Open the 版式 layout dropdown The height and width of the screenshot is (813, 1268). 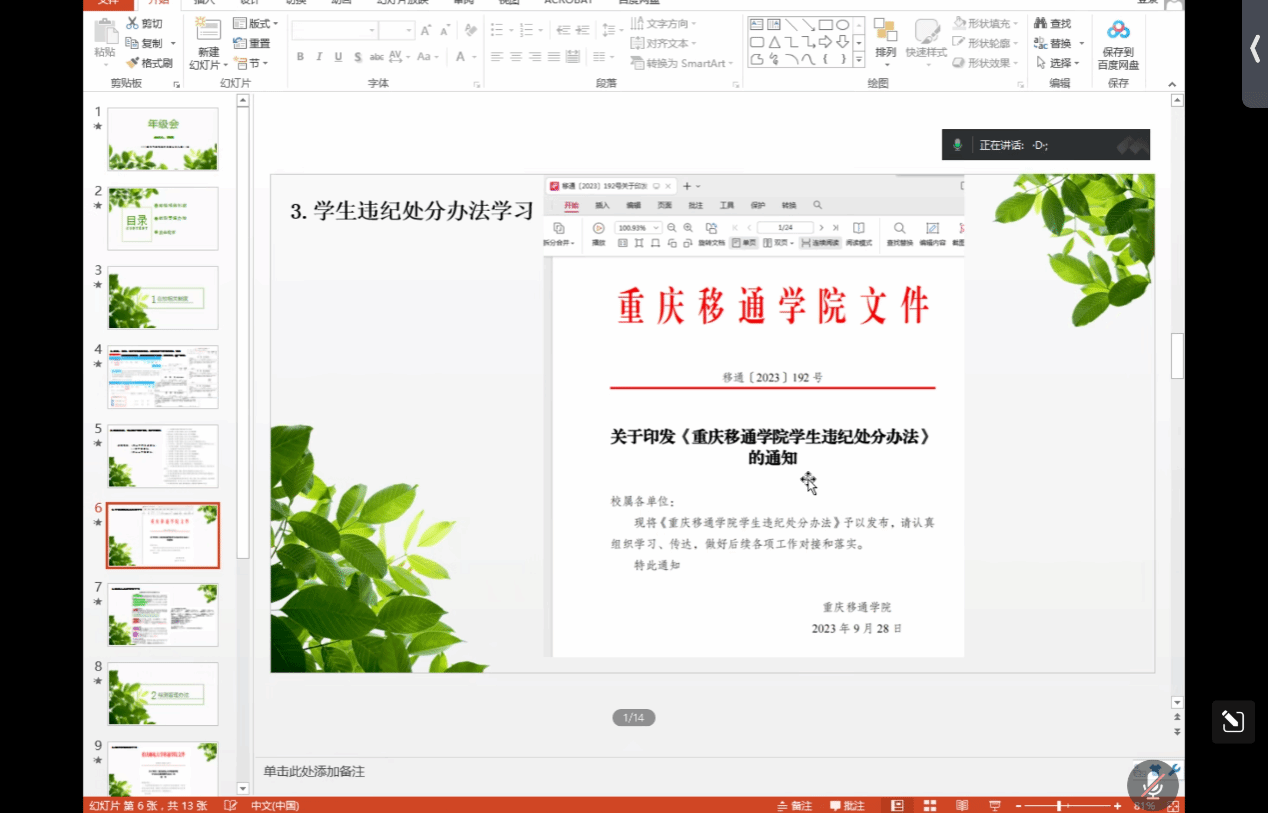258,23
